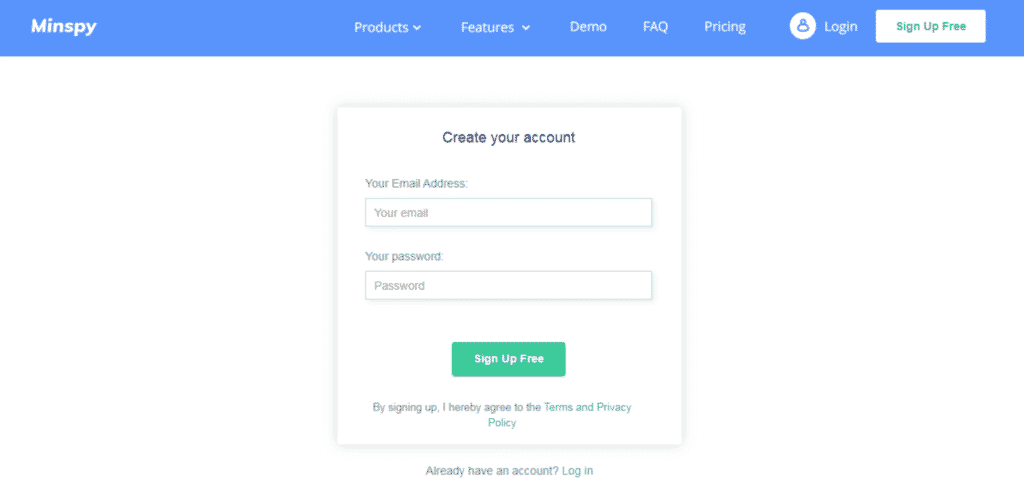
Task: Click the Minspy logo in the header
Action: point(64,27)
